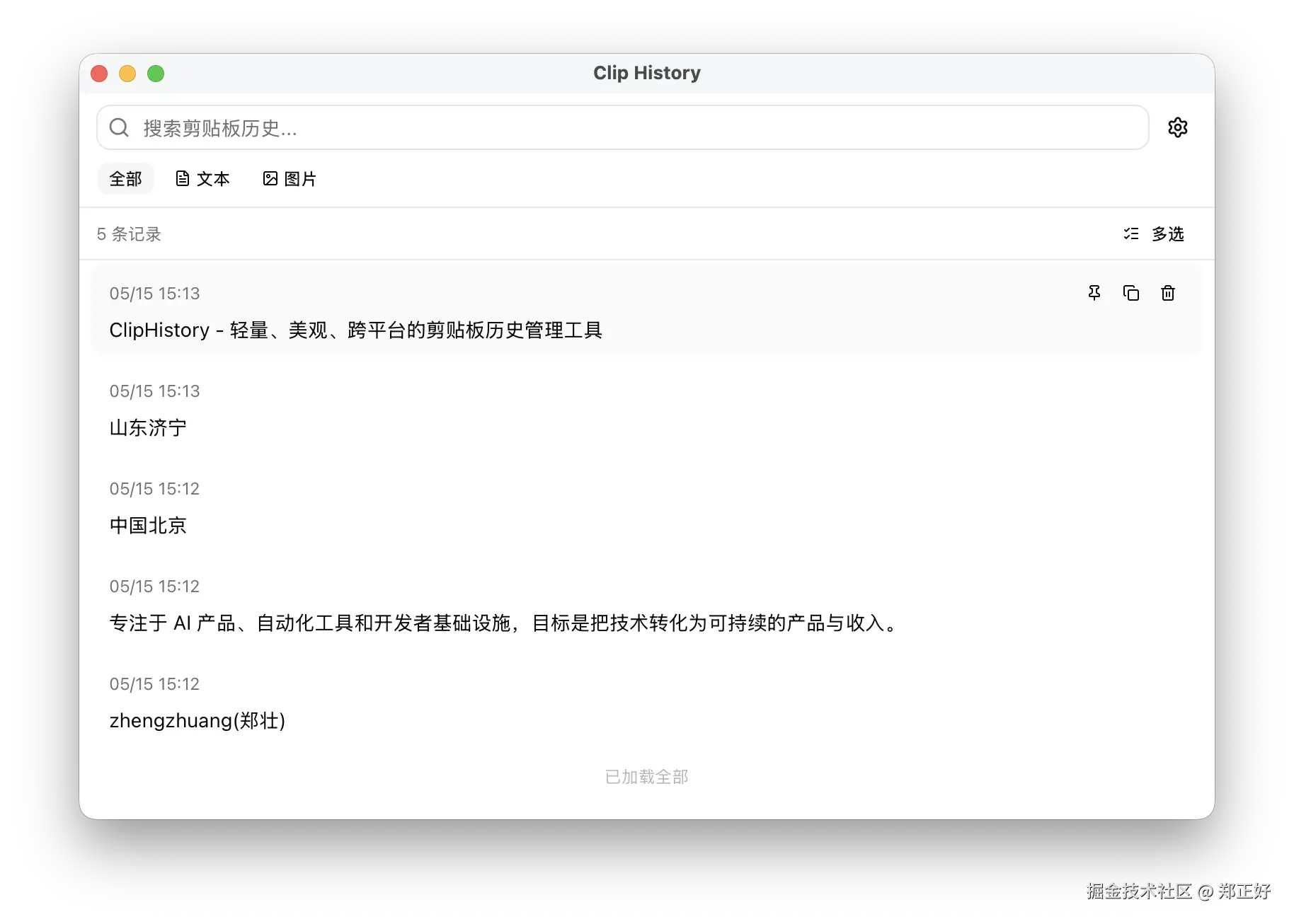Screen dimensions: 1294x924
Task: Focus the 搜索剪贴板历史 search field
Action: [622, 127]
